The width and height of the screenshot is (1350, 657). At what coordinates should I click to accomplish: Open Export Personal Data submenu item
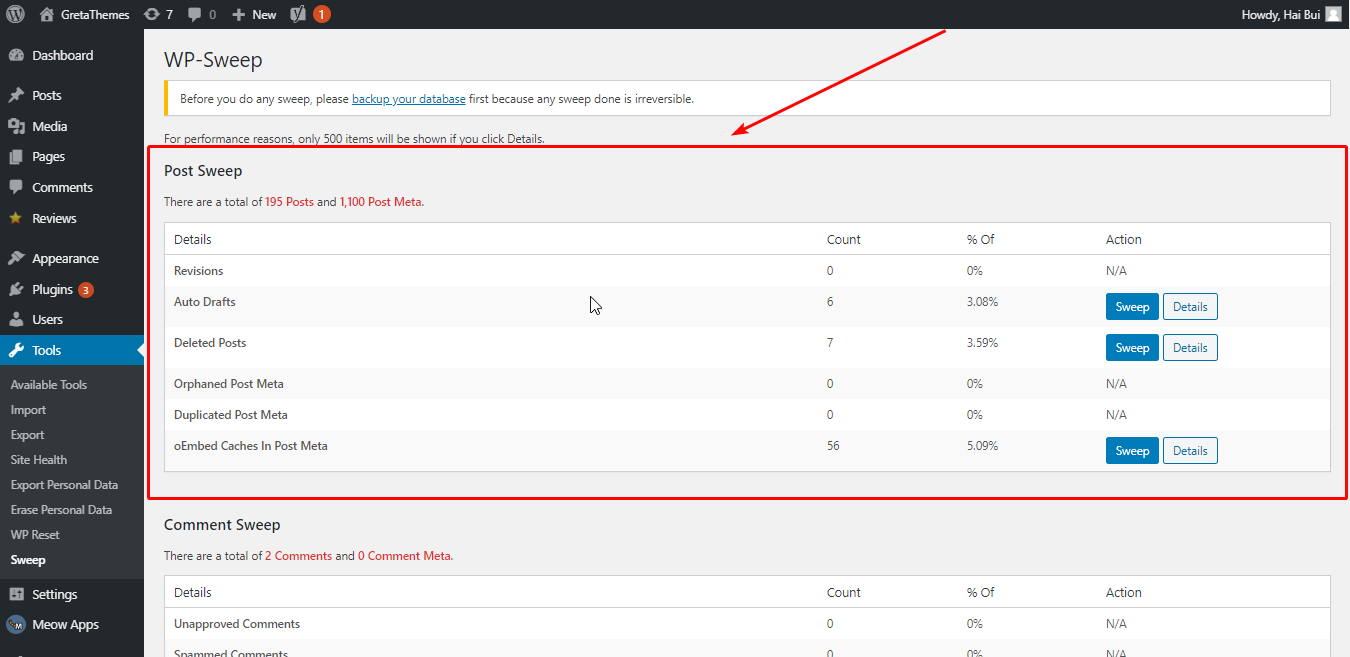[64, 485]
